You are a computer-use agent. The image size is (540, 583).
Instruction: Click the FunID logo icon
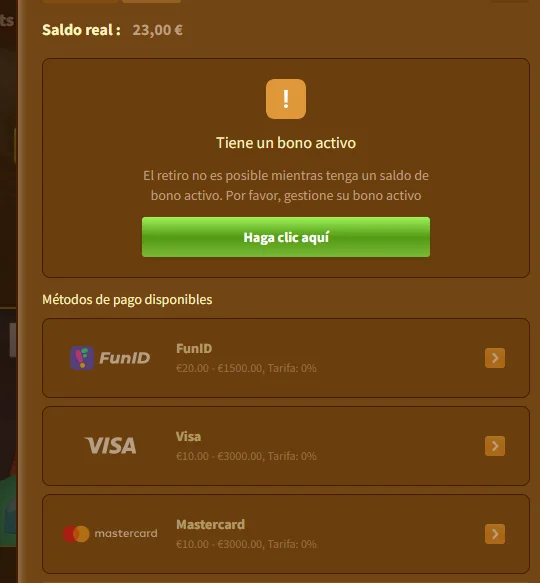tap(82, 358)
